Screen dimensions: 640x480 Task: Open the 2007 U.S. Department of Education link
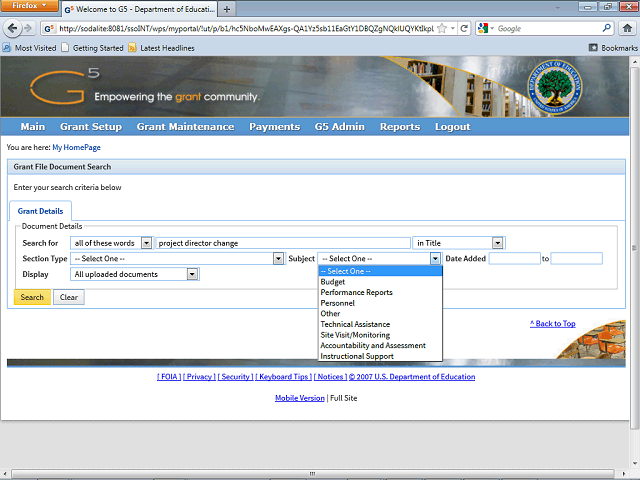click(412, 376)
